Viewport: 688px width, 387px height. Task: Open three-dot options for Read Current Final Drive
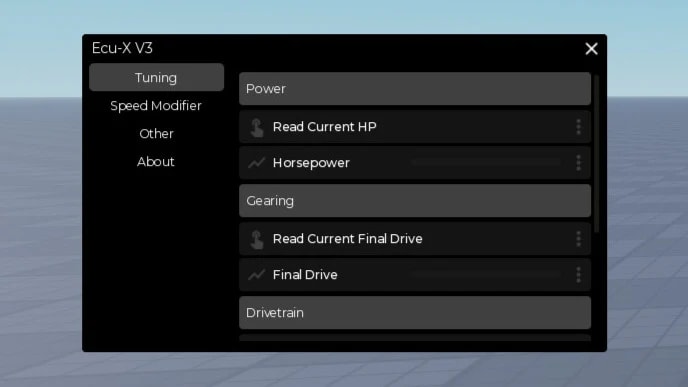[578, 239]
